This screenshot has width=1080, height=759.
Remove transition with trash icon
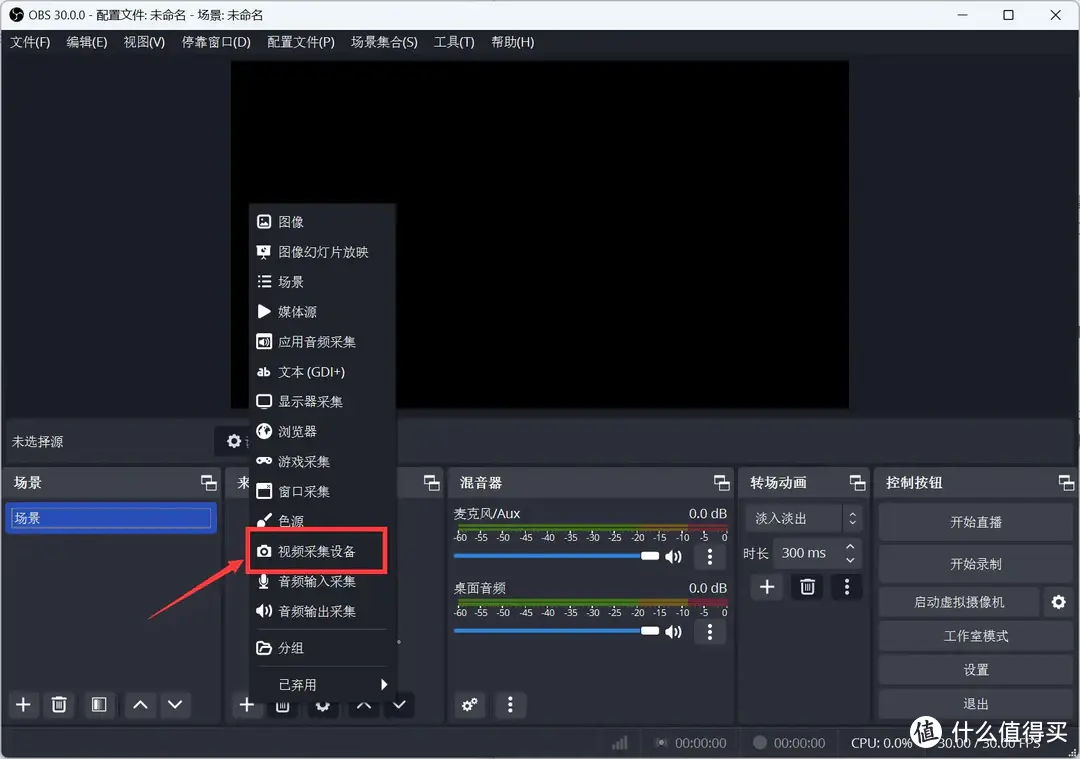click(x=807, y=587)
